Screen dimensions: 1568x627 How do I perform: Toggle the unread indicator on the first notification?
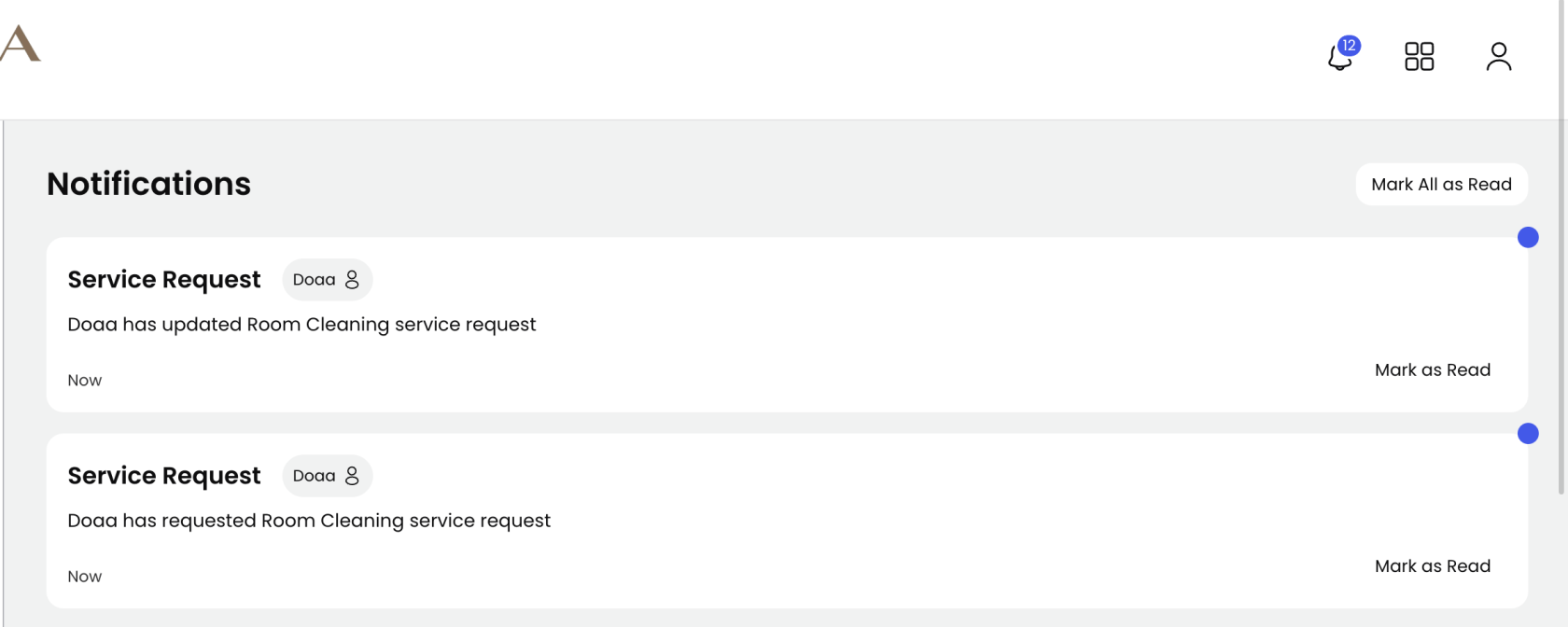[1529, 237]
